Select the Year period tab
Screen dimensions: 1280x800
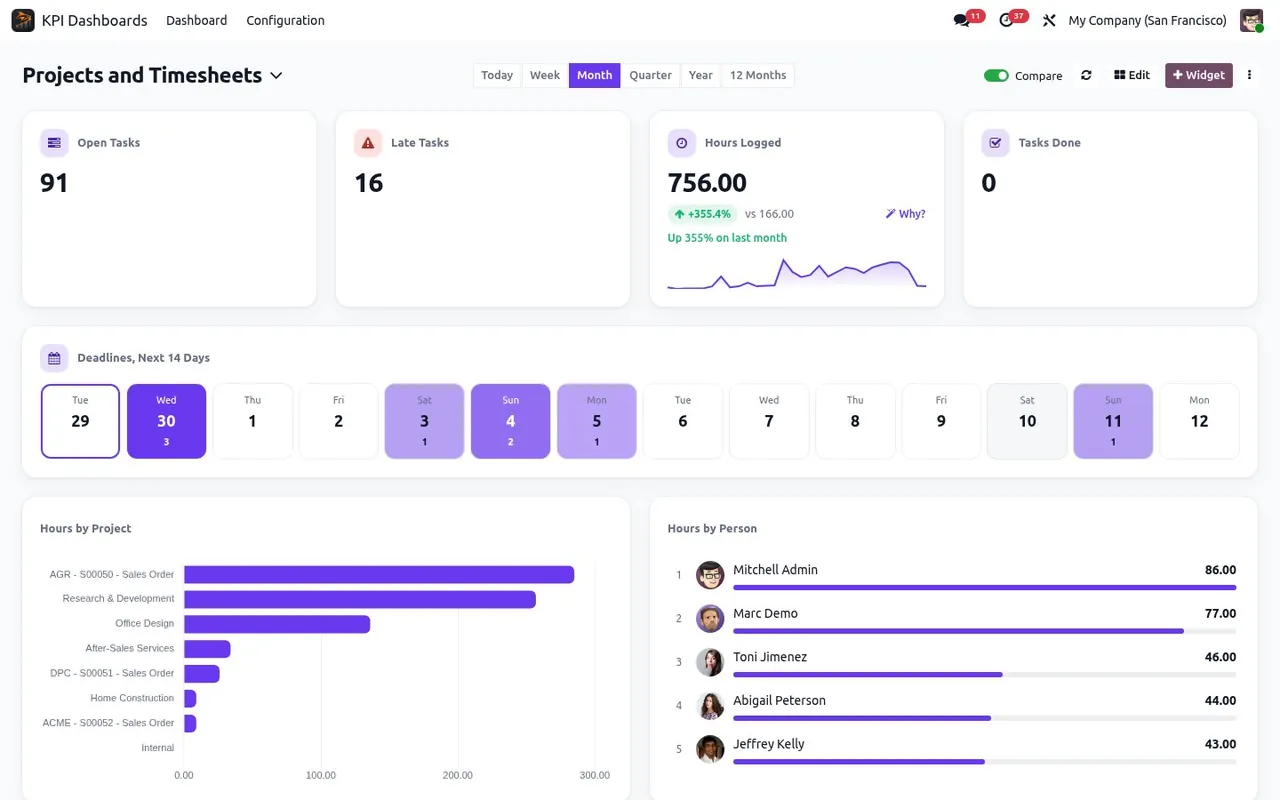click(x=701, y=75)
